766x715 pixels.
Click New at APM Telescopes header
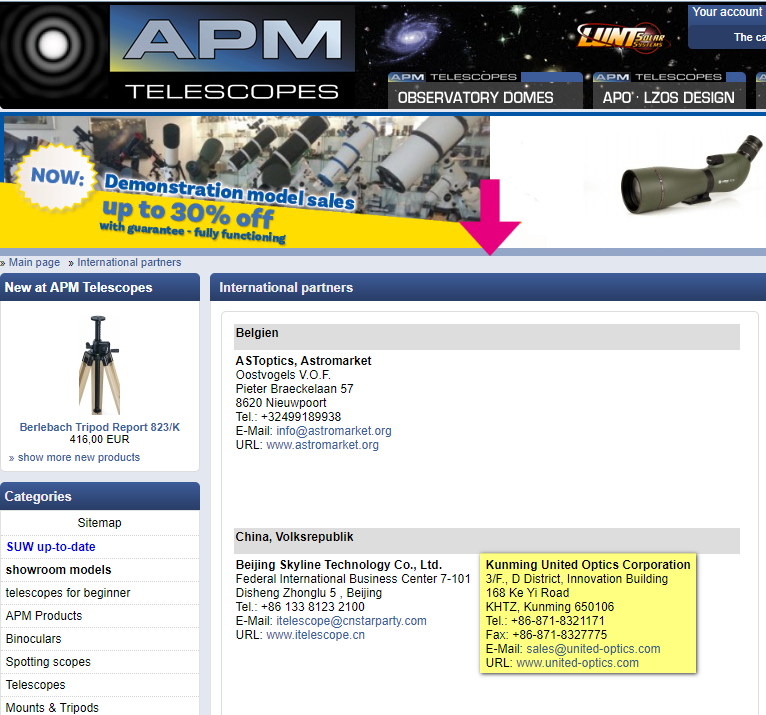(100, 287)
